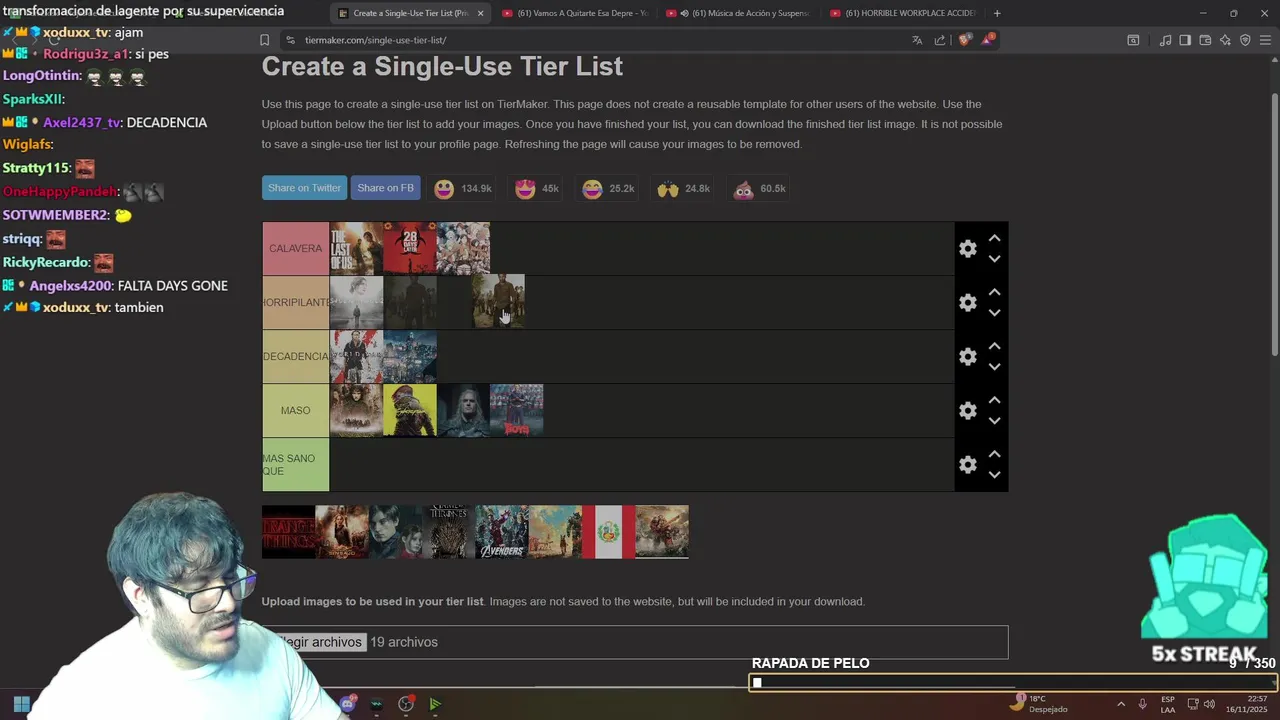Move HORRIPILANTE row up with arrow
The image size is (1280, 720).
tap(994, 293)
